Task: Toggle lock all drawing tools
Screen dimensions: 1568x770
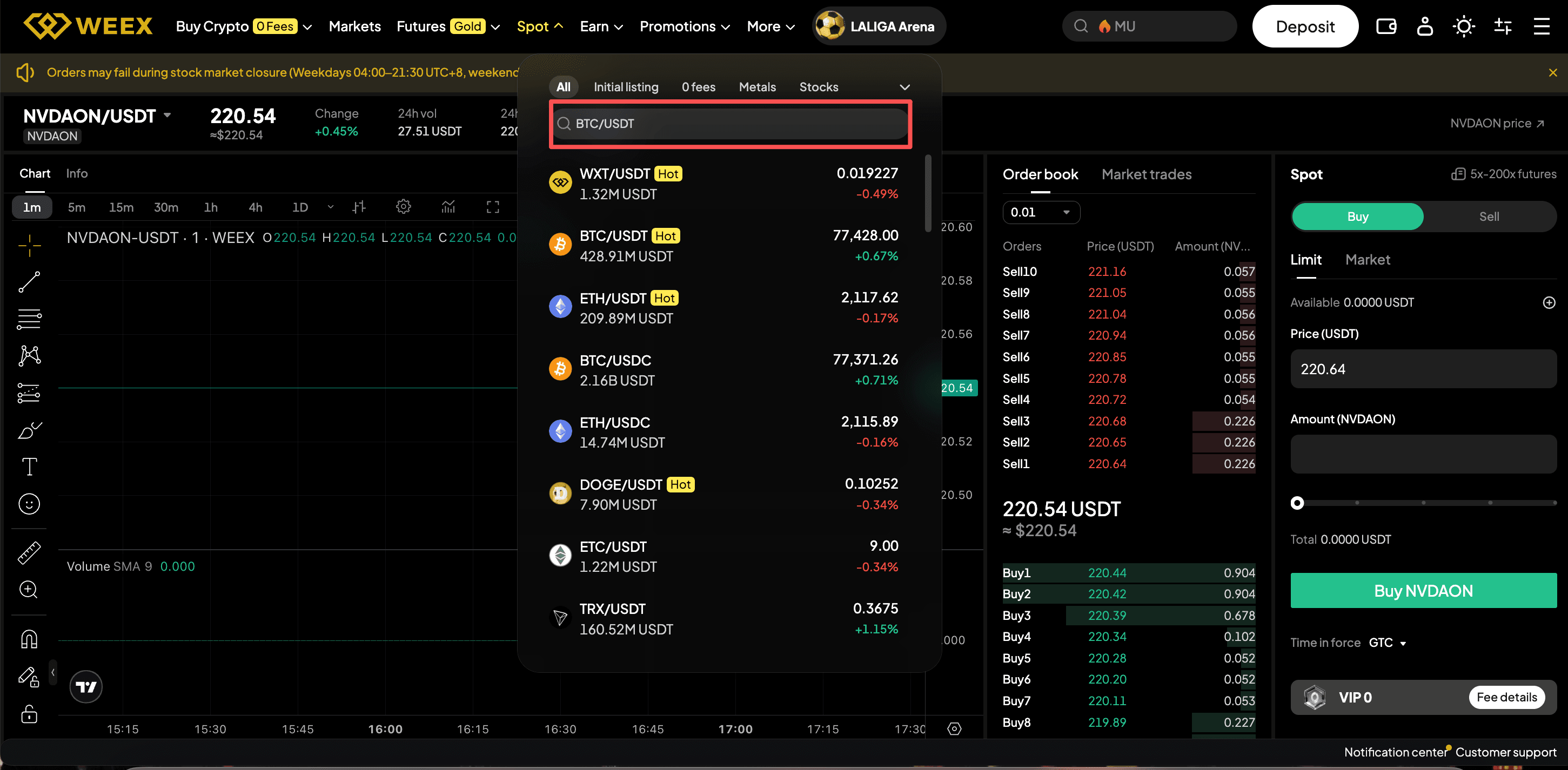Action: point(29,713)
